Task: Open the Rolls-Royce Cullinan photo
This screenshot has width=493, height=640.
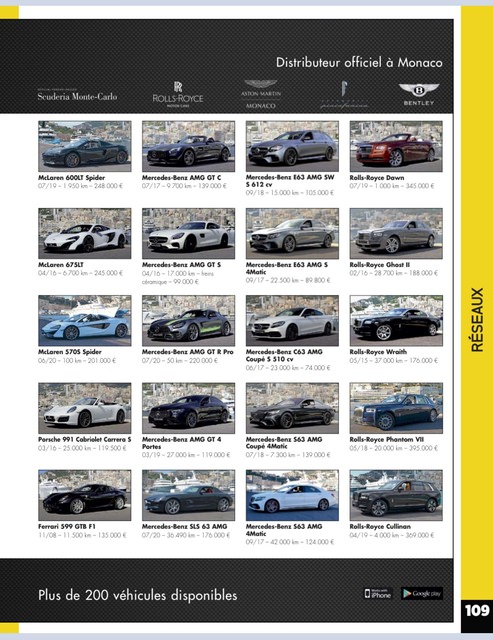Action: [x=396, y=495]
